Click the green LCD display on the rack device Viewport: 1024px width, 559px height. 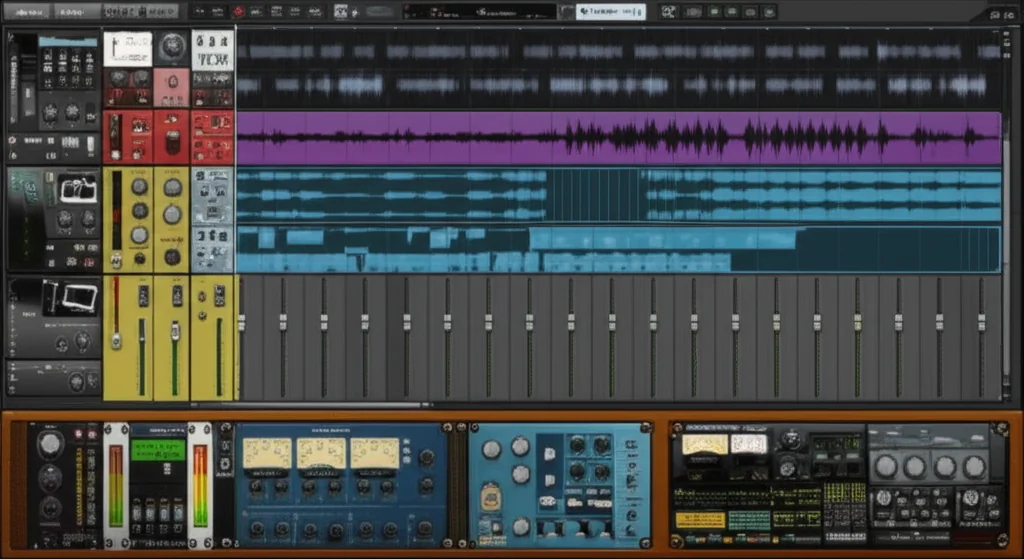(x=157, y=450)
